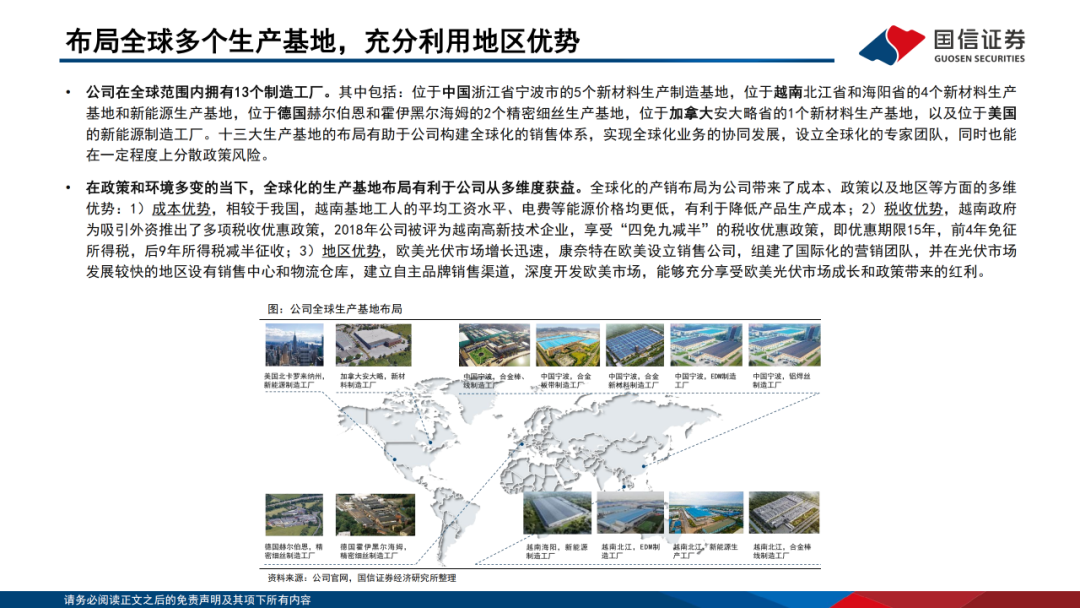Click the bold word 加拿大 in first paragraph
This screenshot has width=1080, height=608.
coord(691,114)
